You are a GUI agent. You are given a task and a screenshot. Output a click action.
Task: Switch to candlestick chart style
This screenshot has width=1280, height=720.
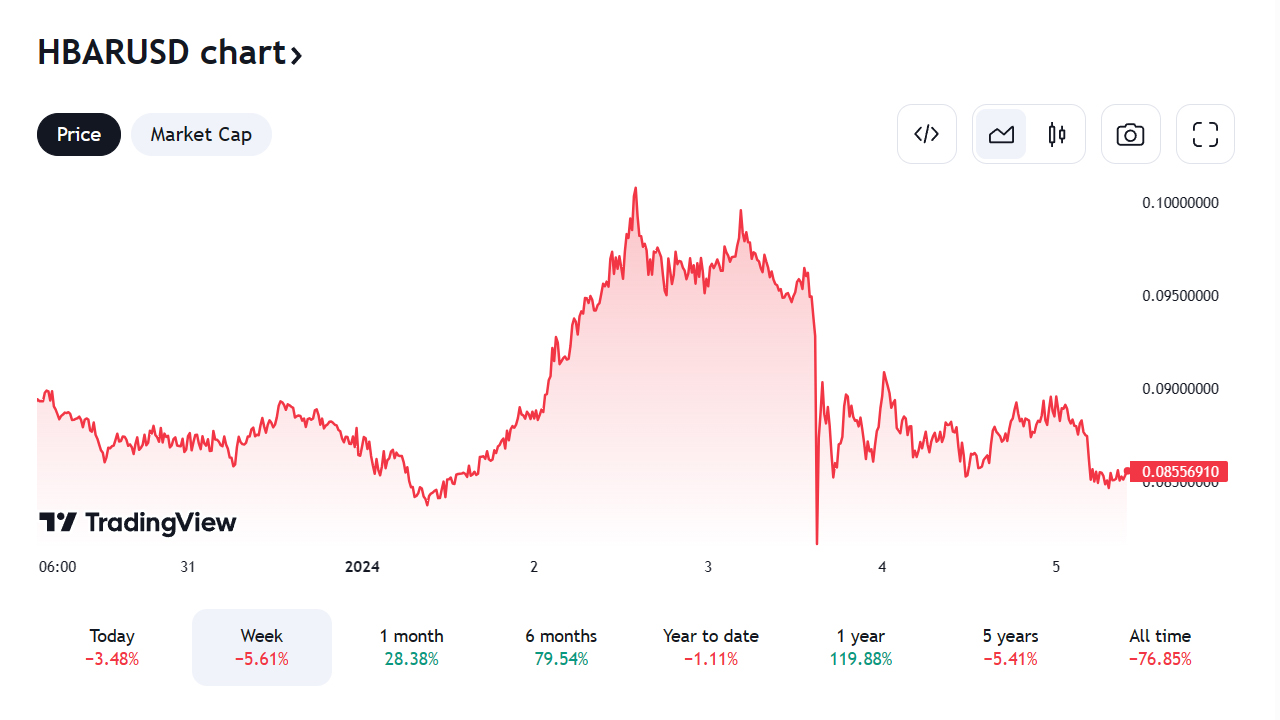[1057, 134]
